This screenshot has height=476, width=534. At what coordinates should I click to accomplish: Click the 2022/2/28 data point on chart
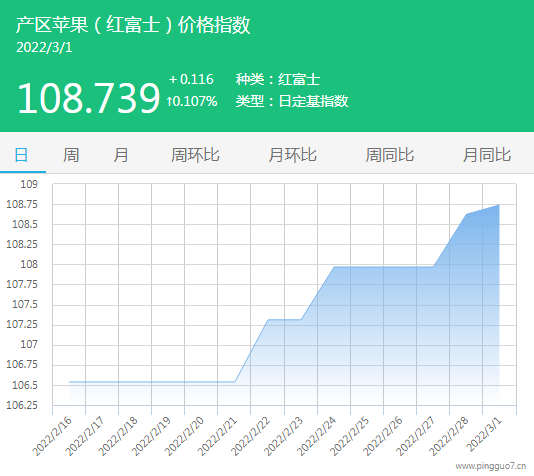(466, 215)
